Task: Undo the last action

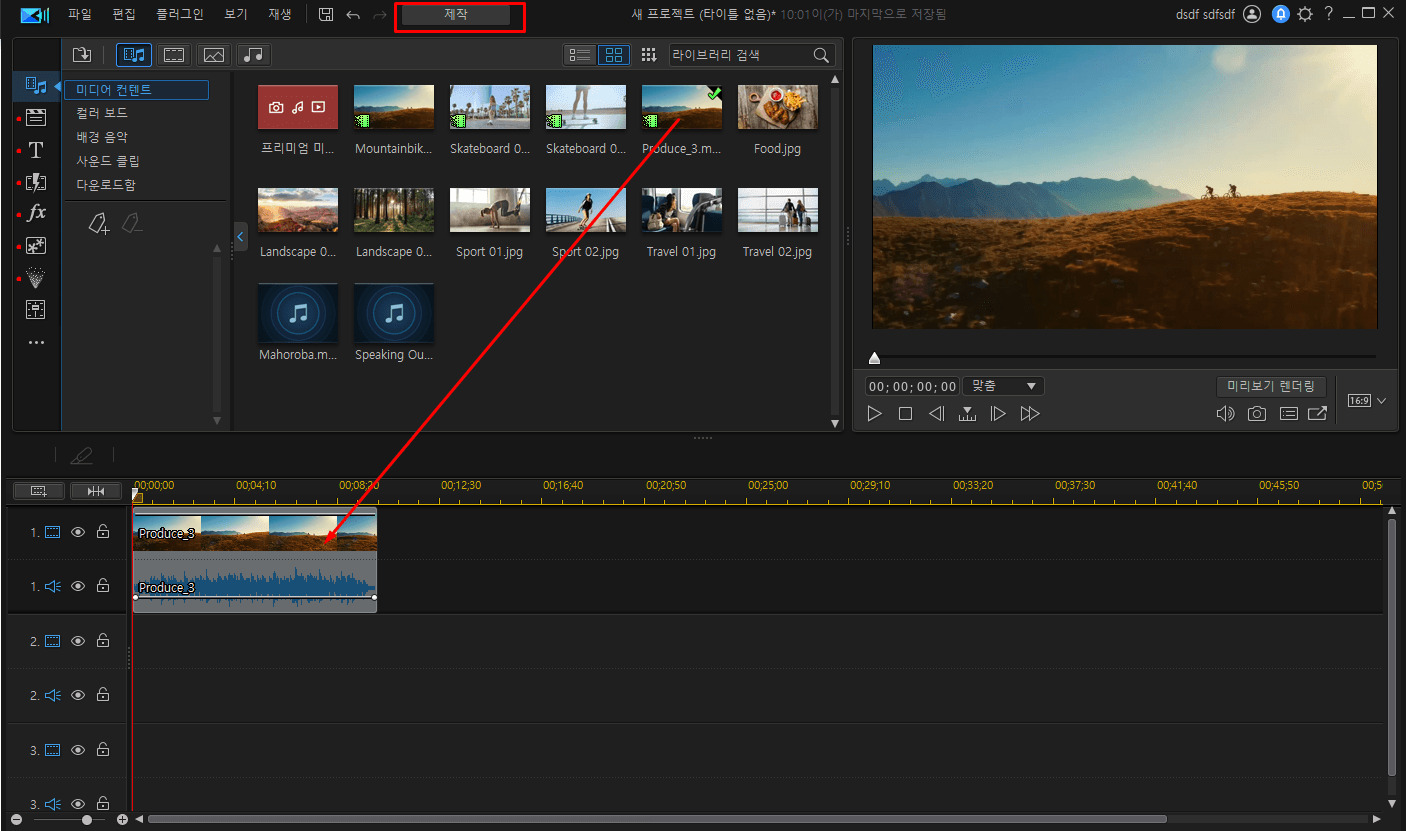Action: pos(353,14)
